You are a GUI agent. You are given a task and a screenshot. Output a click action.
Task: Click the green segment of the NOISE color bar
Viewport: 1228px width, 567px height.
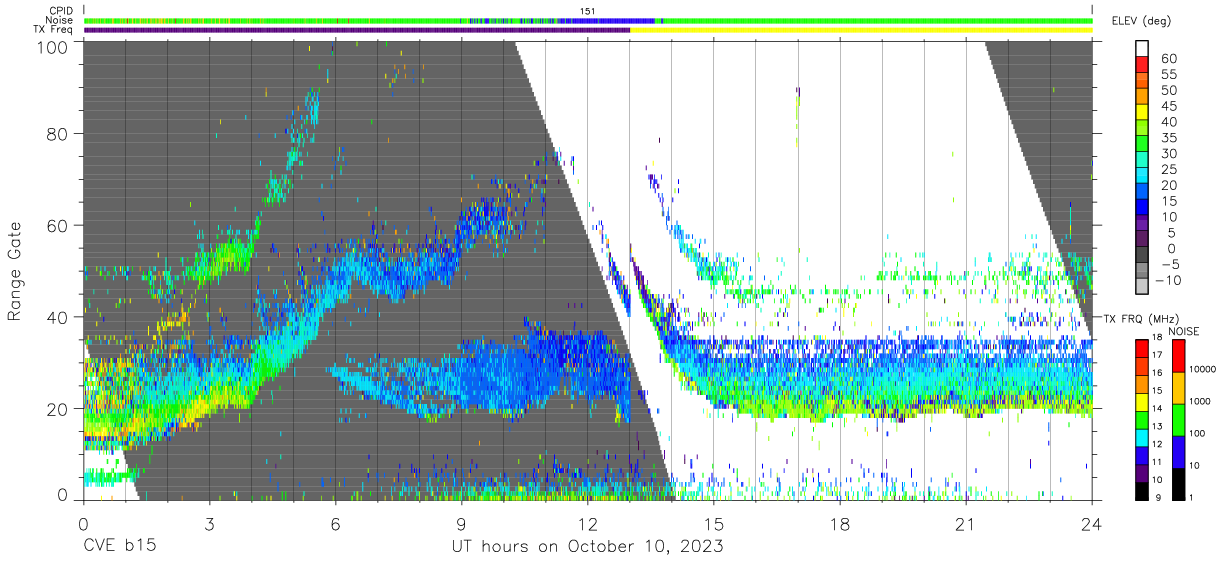pos(1177,419)
